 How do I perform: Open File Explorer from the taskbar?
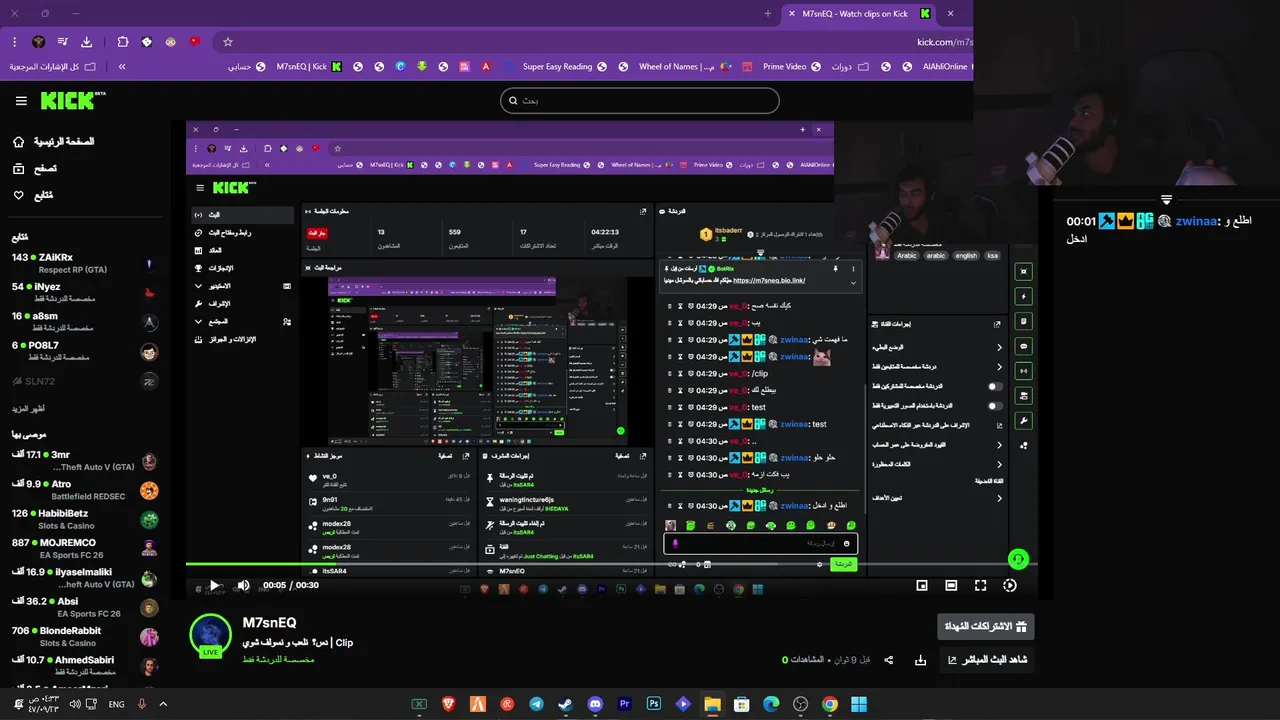click(x=712, y=704)
